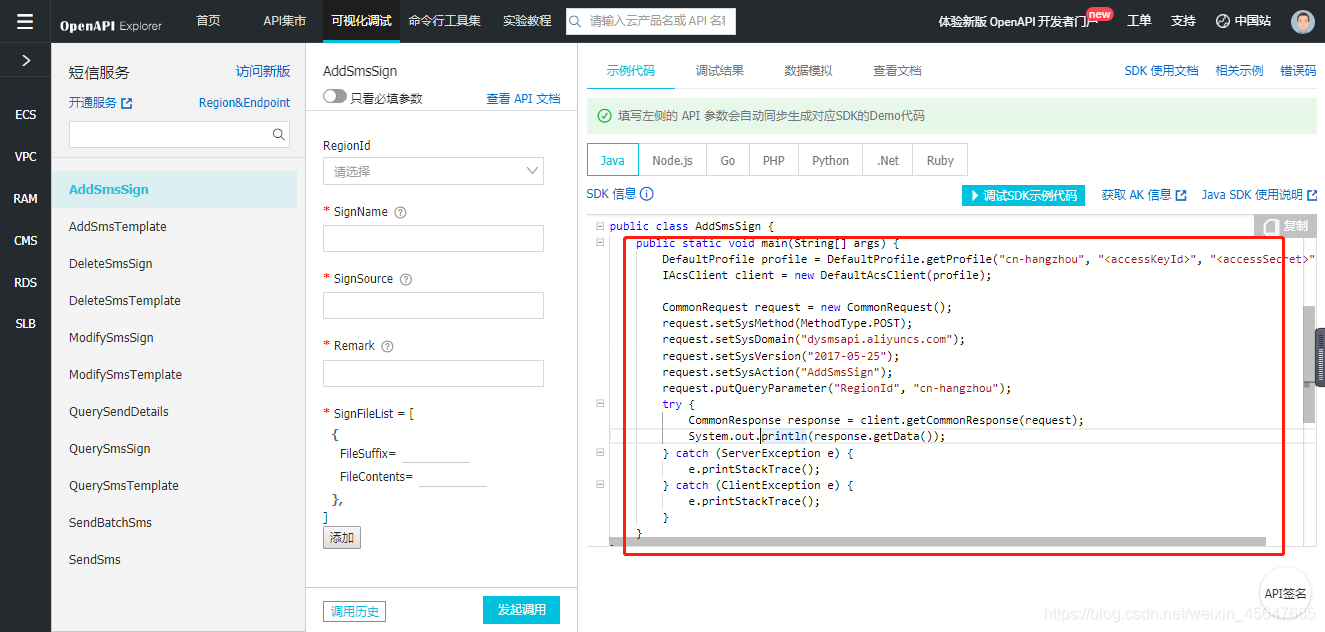Select ModifySmsSign in the API list

pyautogui.click(x=111, y=337)
